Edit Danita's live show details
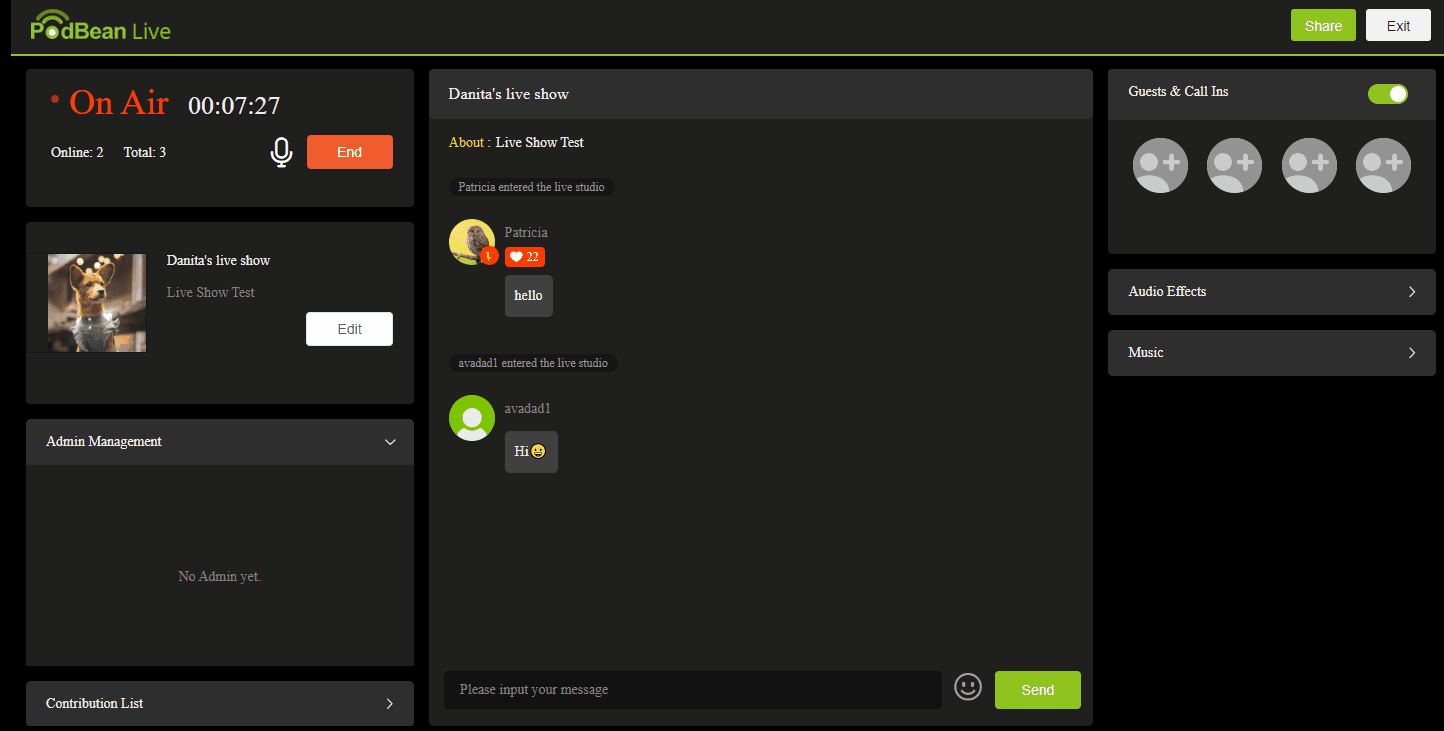 click(x=349, y=328)
